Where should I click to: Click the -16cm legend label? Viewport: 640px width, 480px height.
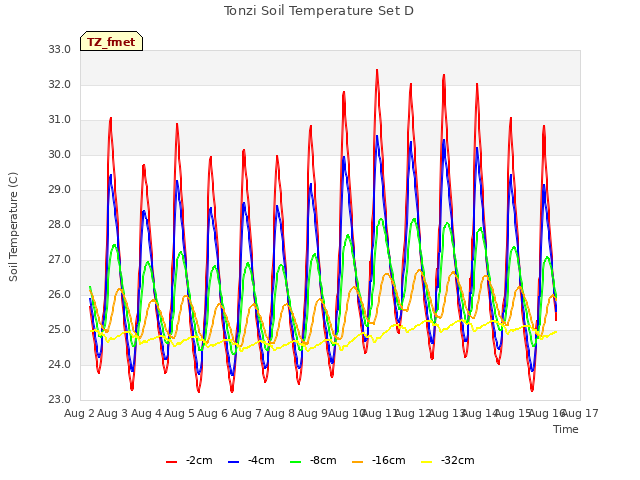point(389,460)
